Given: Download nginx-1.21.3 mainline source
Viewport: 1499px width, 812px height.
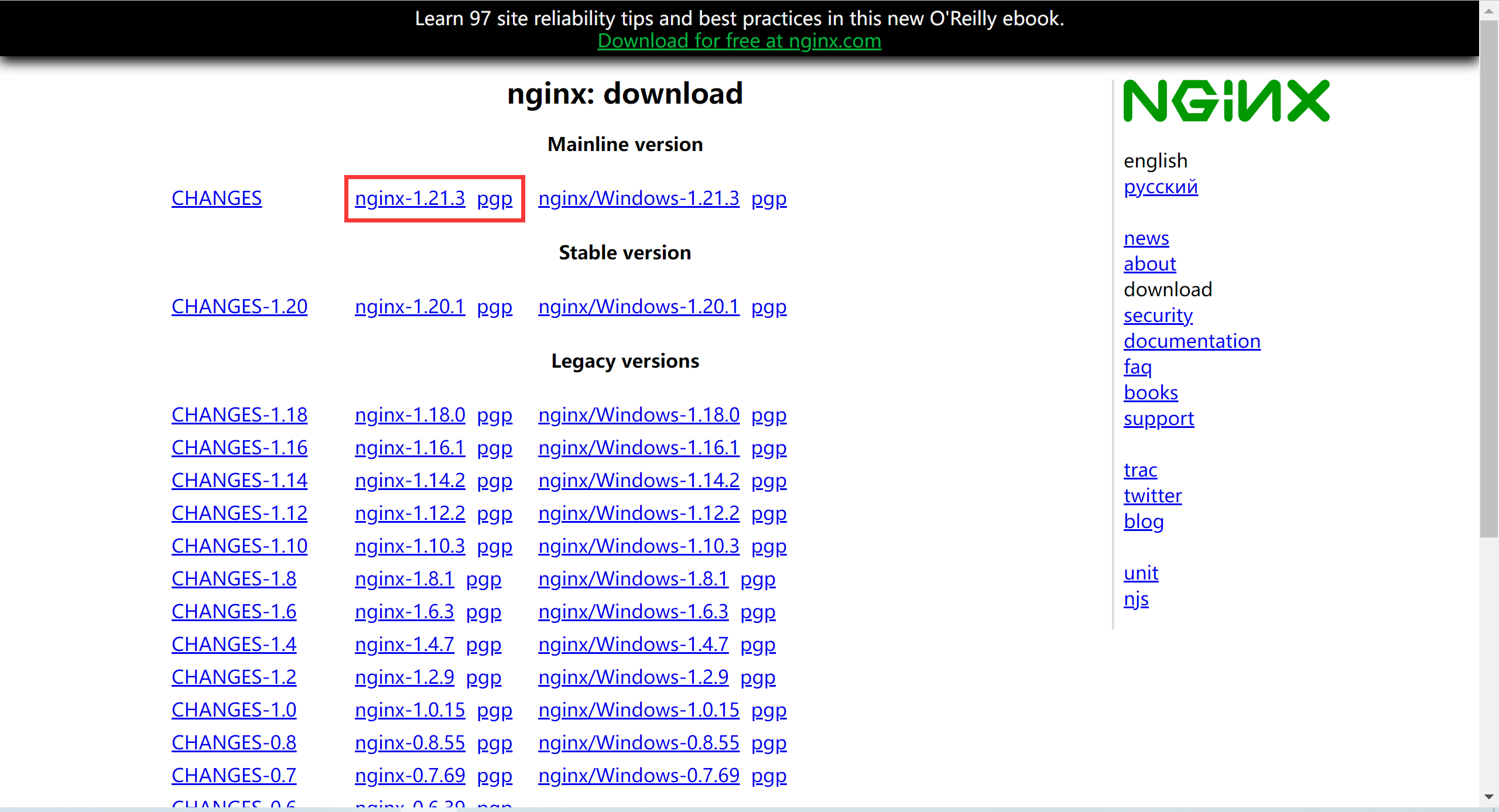Looking at the screenshot, I should (x=409, y=198).
